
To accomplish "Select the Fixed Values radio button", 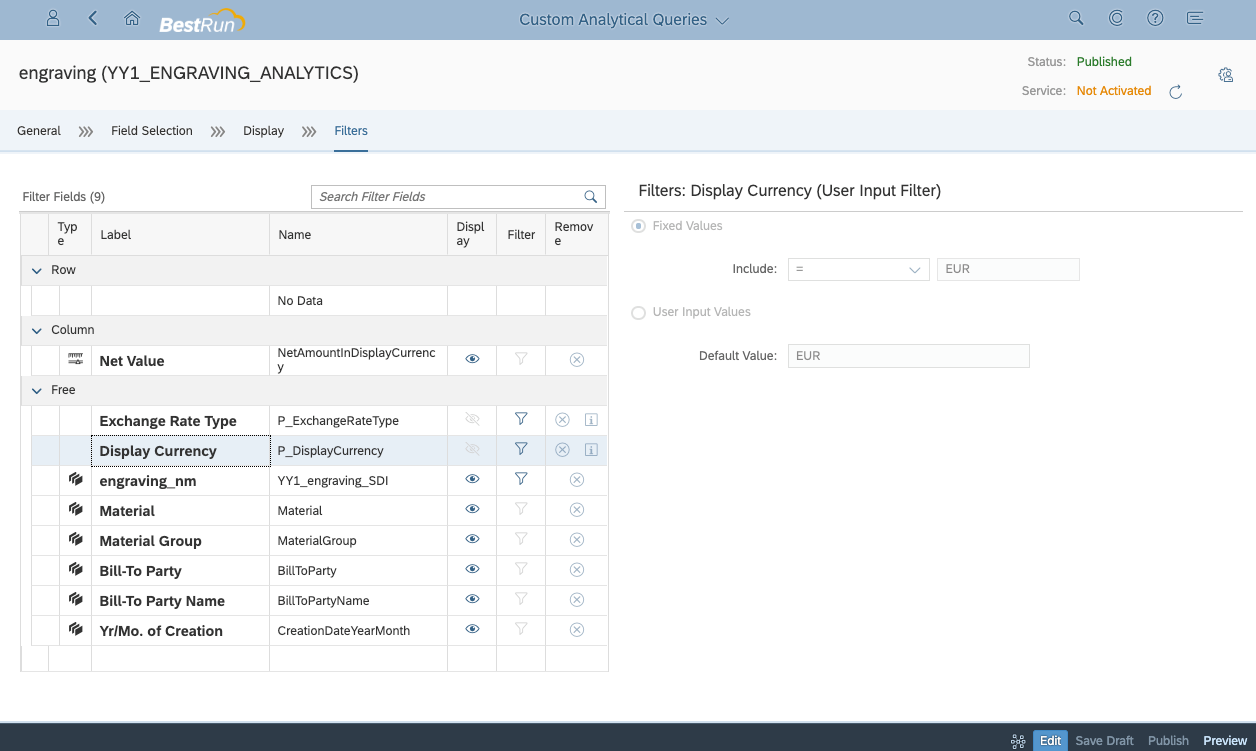I will point(637,226).
